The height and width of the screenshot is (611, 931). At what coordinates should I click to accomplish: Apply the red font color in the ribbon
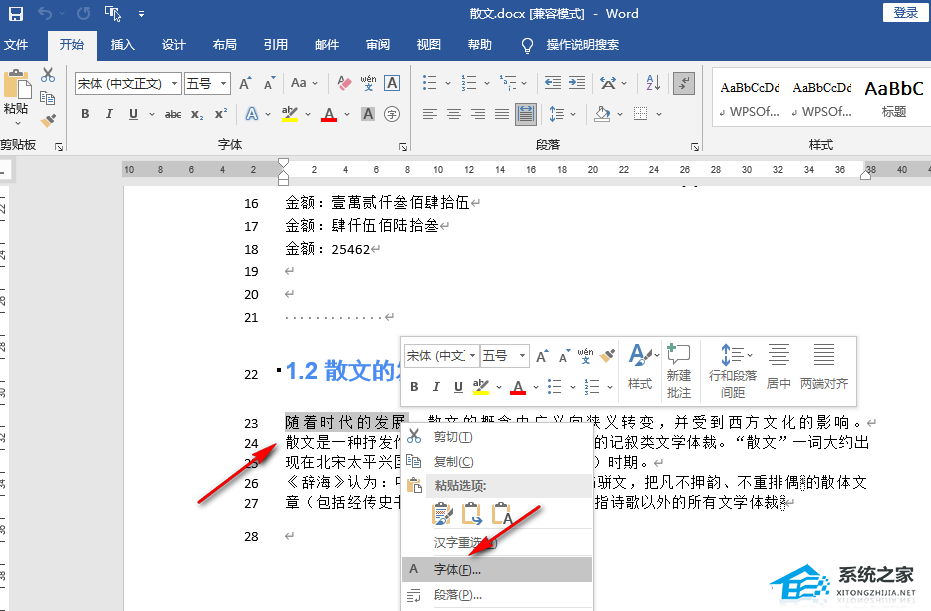329,114
